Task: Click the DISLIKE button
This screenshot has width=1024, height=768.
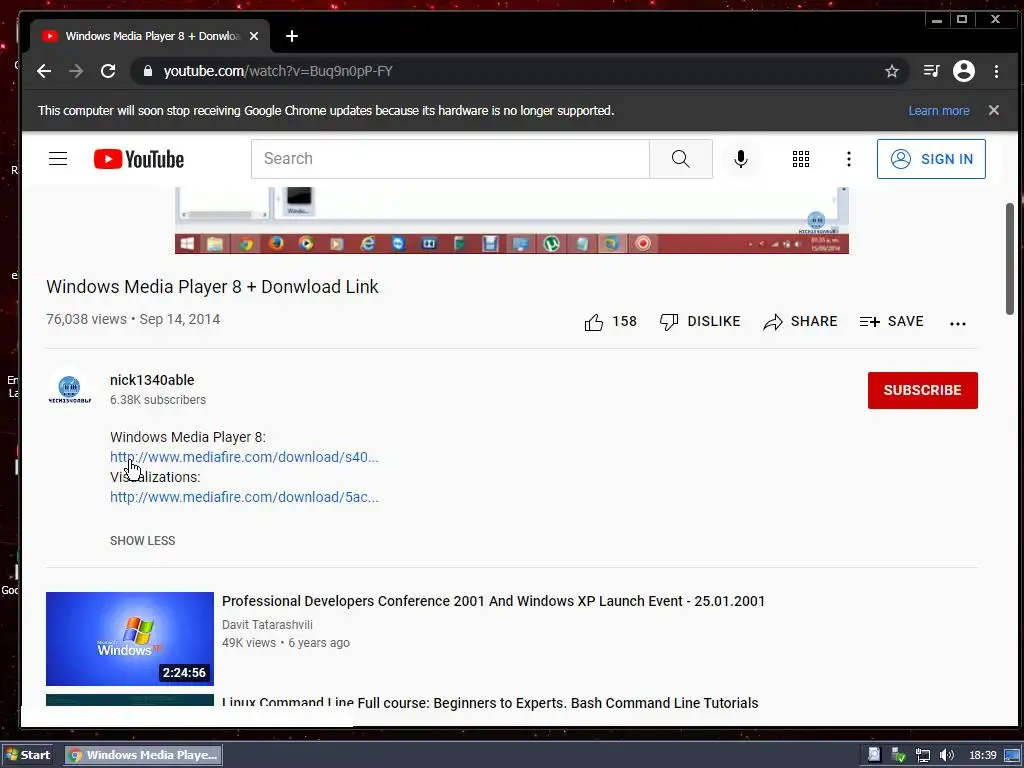Action: (699, 321)
